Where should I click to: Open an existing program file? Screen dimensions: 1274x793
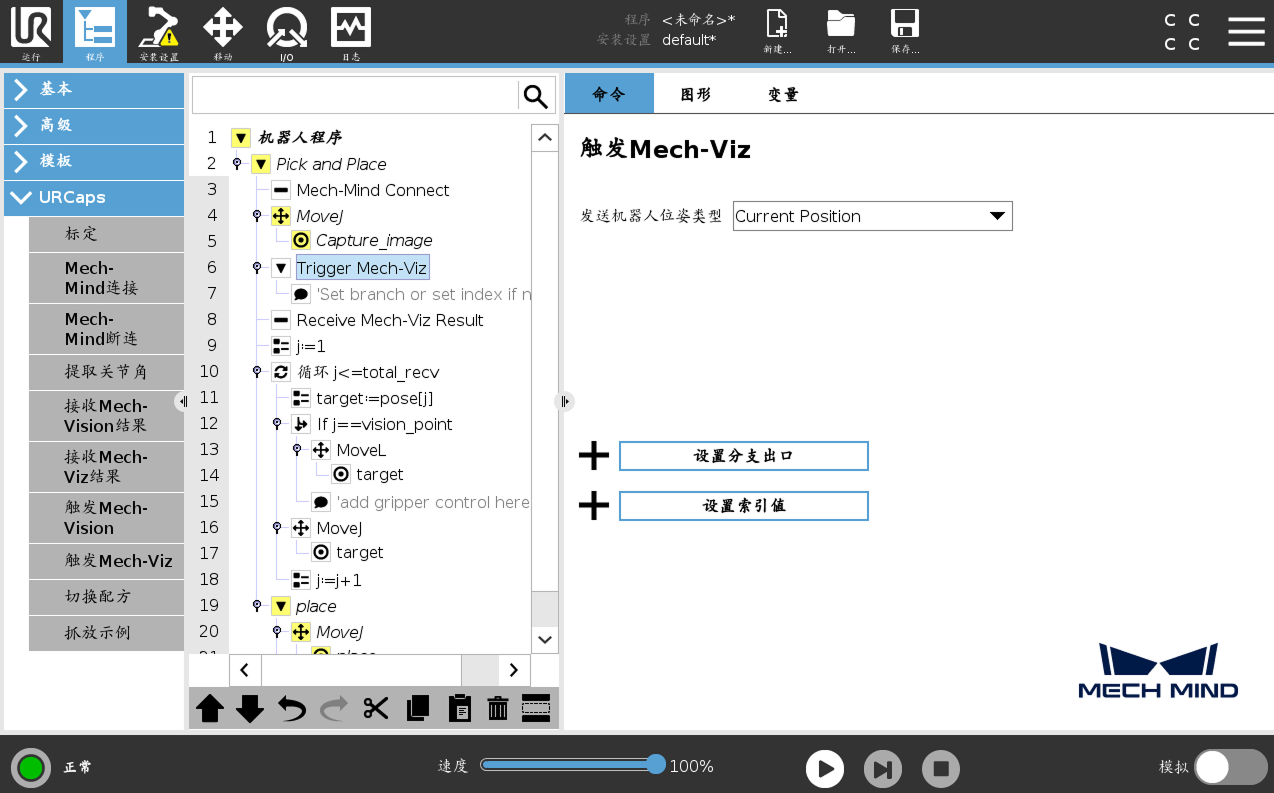tap(841, 32)
